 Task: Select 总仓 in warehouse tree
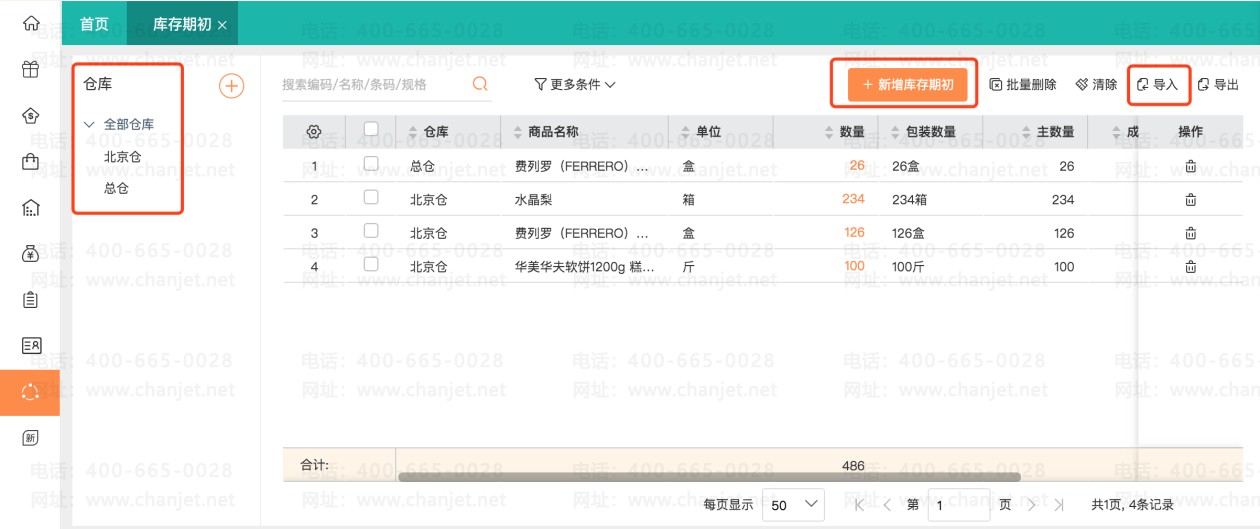[x=116, y=188]
